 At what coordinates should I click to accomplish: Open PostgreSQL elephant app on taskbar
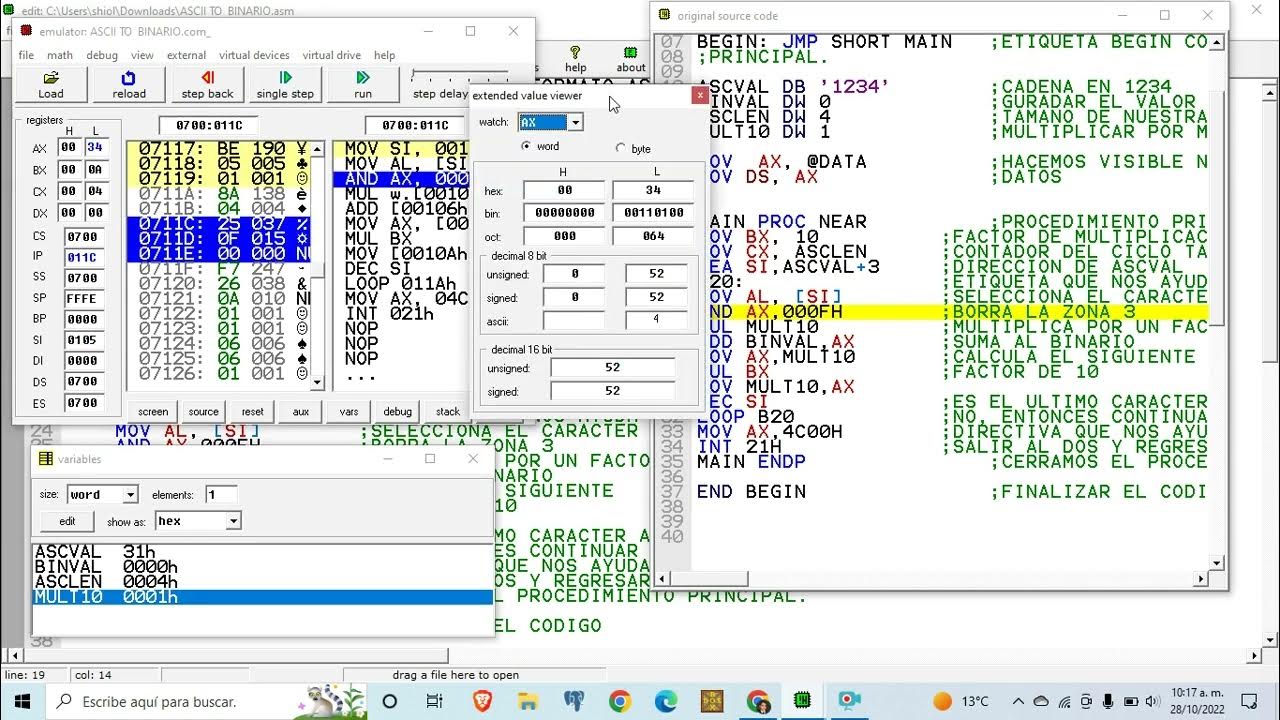574,701
